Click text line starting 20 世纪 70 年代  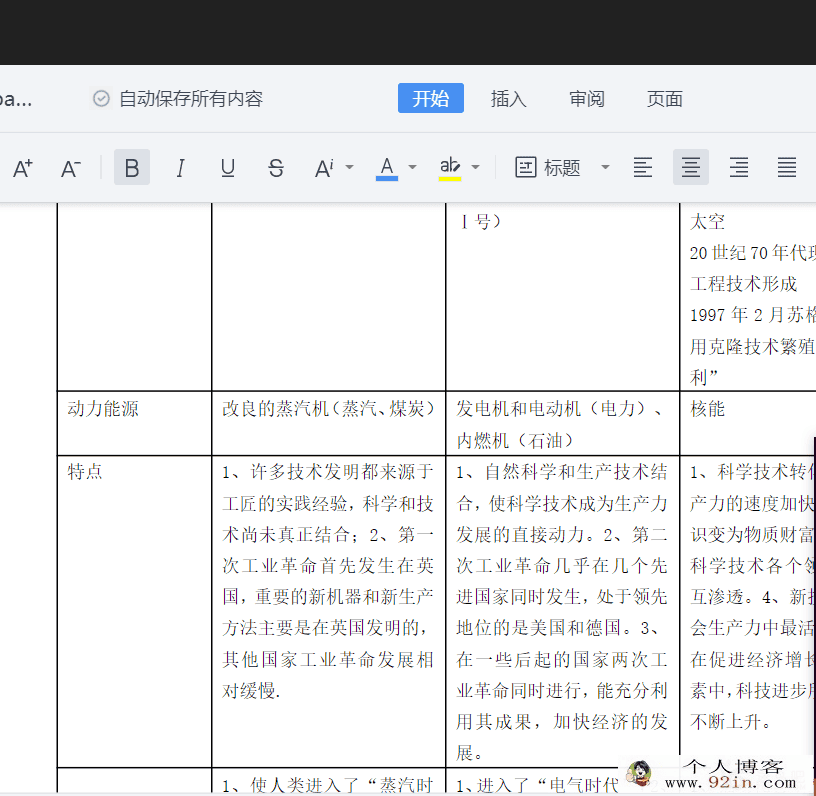click(x=753, y=253)
